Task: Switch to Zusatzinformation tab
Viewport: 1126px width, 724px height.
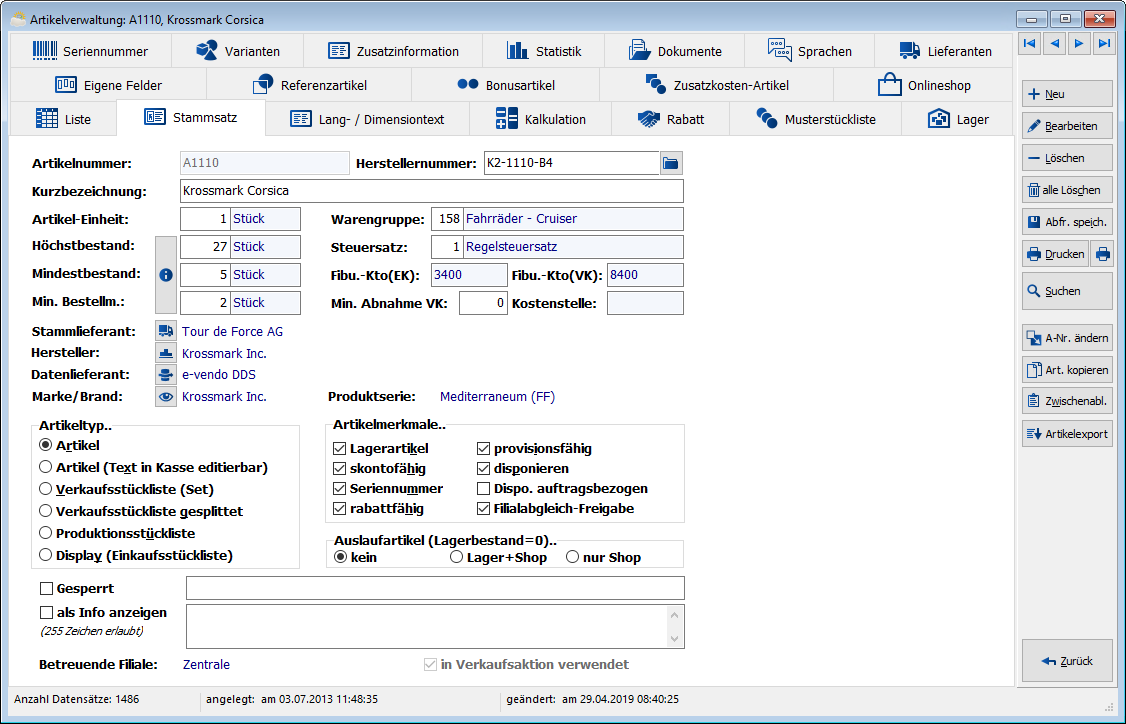Action: [x=393, y=51]
